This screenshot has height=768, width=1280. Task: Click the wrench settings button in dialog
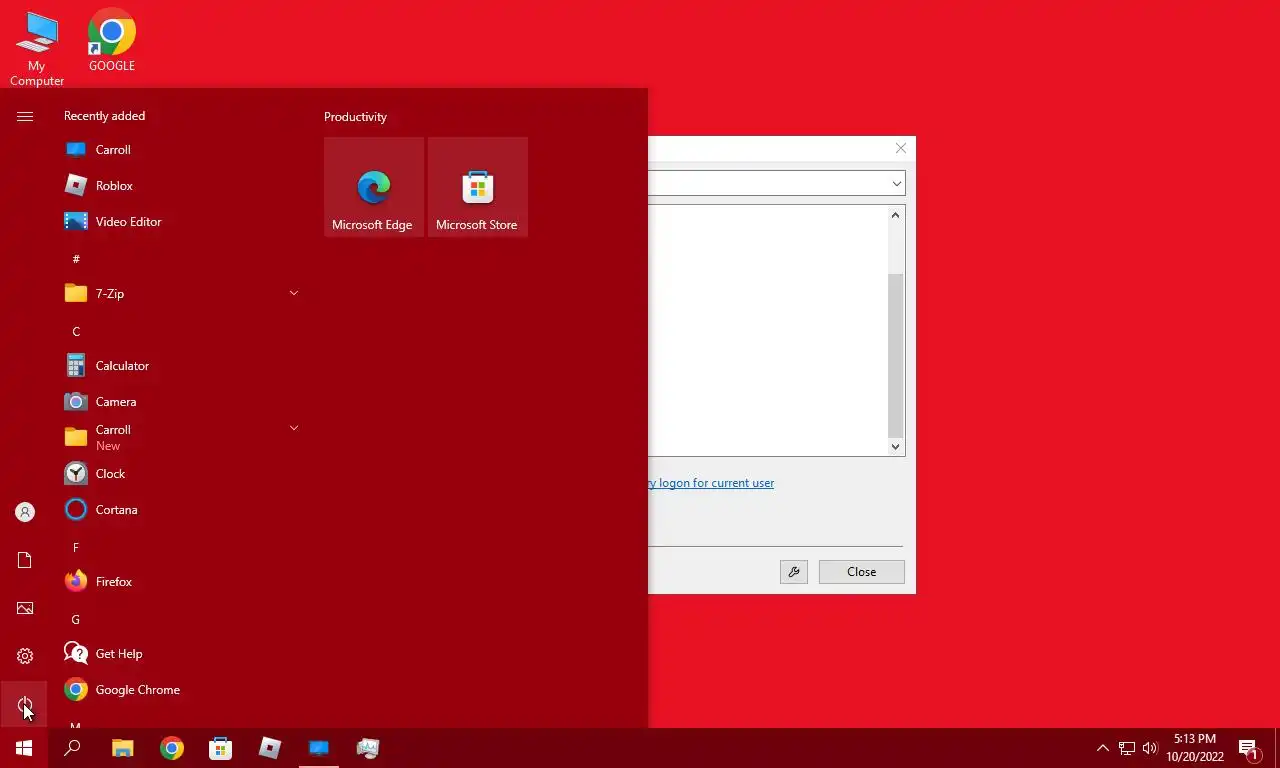794,572
